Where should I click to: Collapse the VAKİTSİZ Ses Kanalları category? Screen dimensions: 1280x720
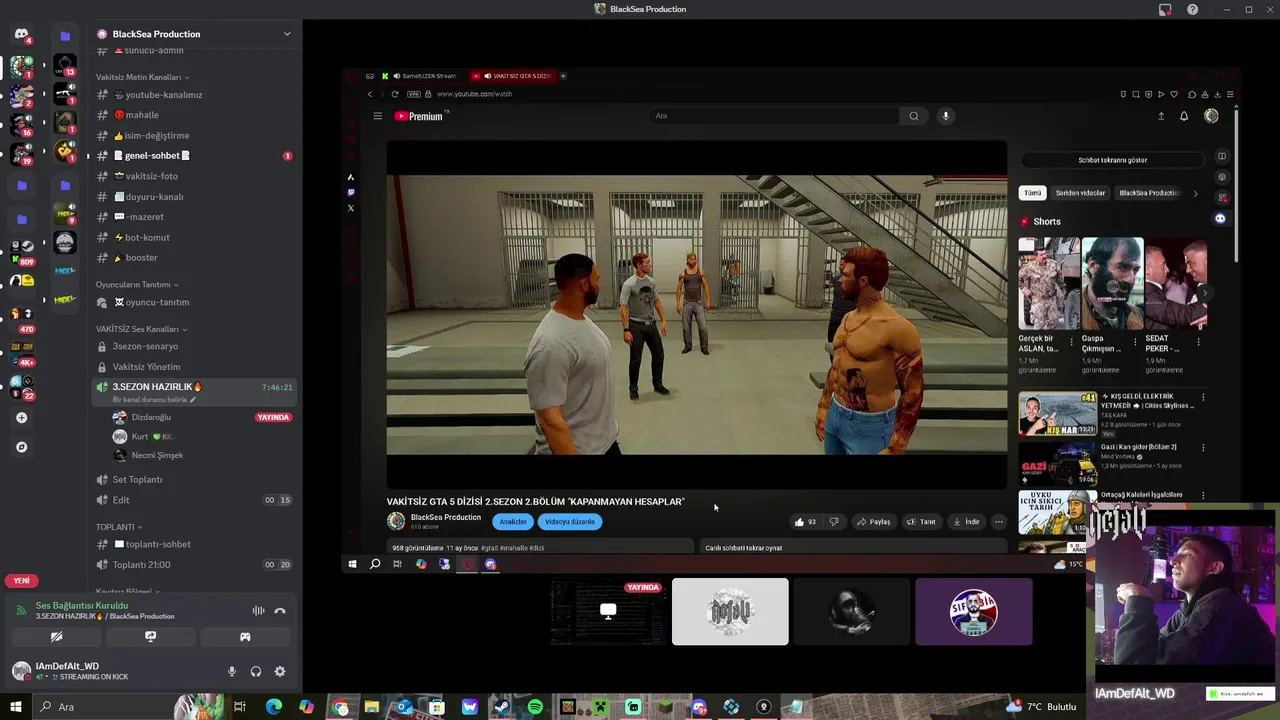click(x=142, y=329)
